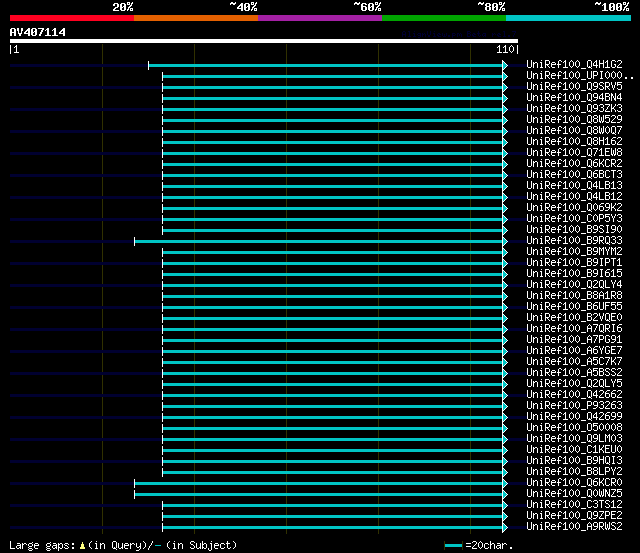Open hit UniRef100_Q4H1G2
Viewport: 640px width, 553px height.
click(574, 64)
